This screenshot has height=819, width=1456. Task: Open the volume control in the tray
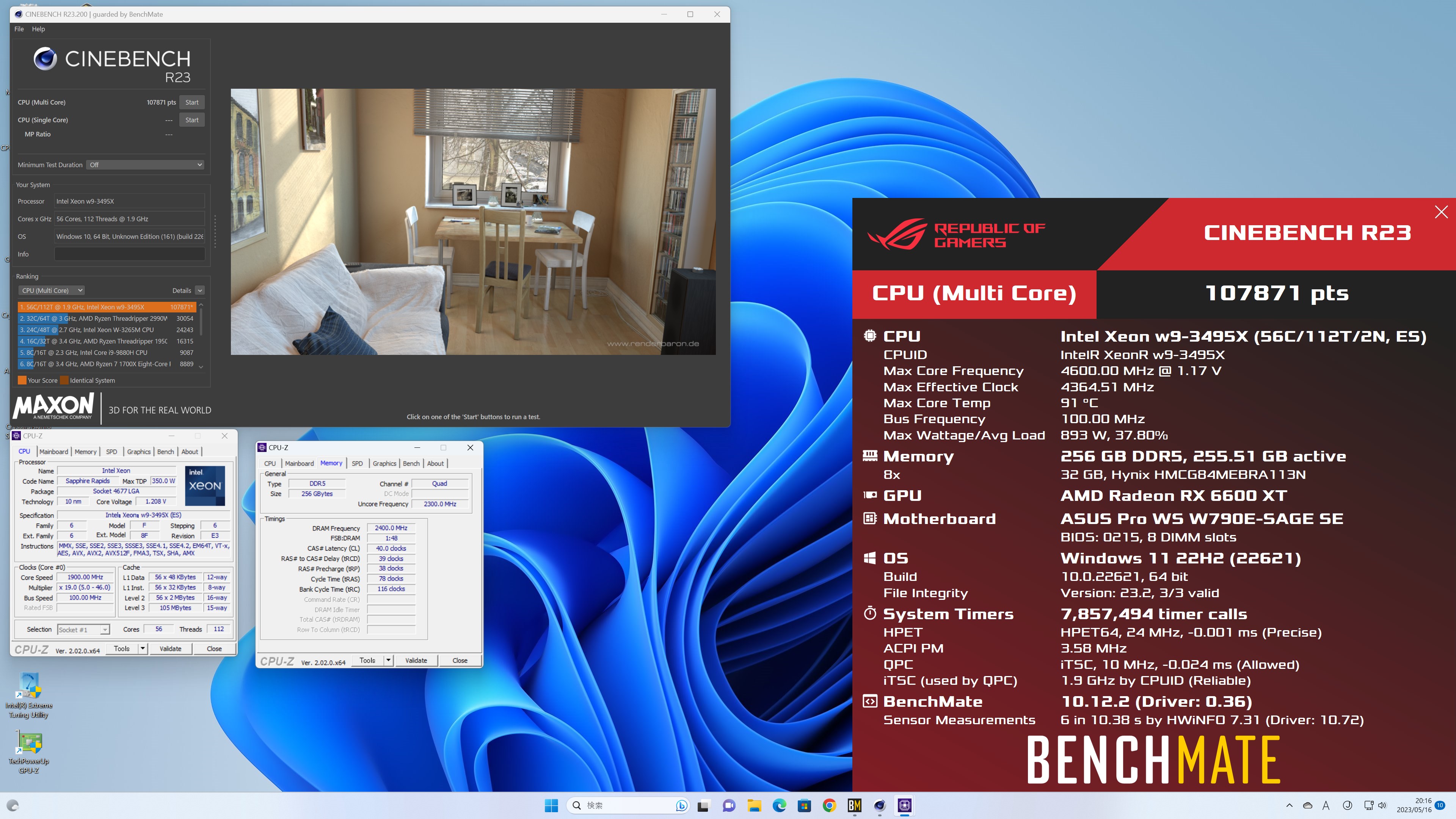pyautogui.click(x=1382, y=805)
